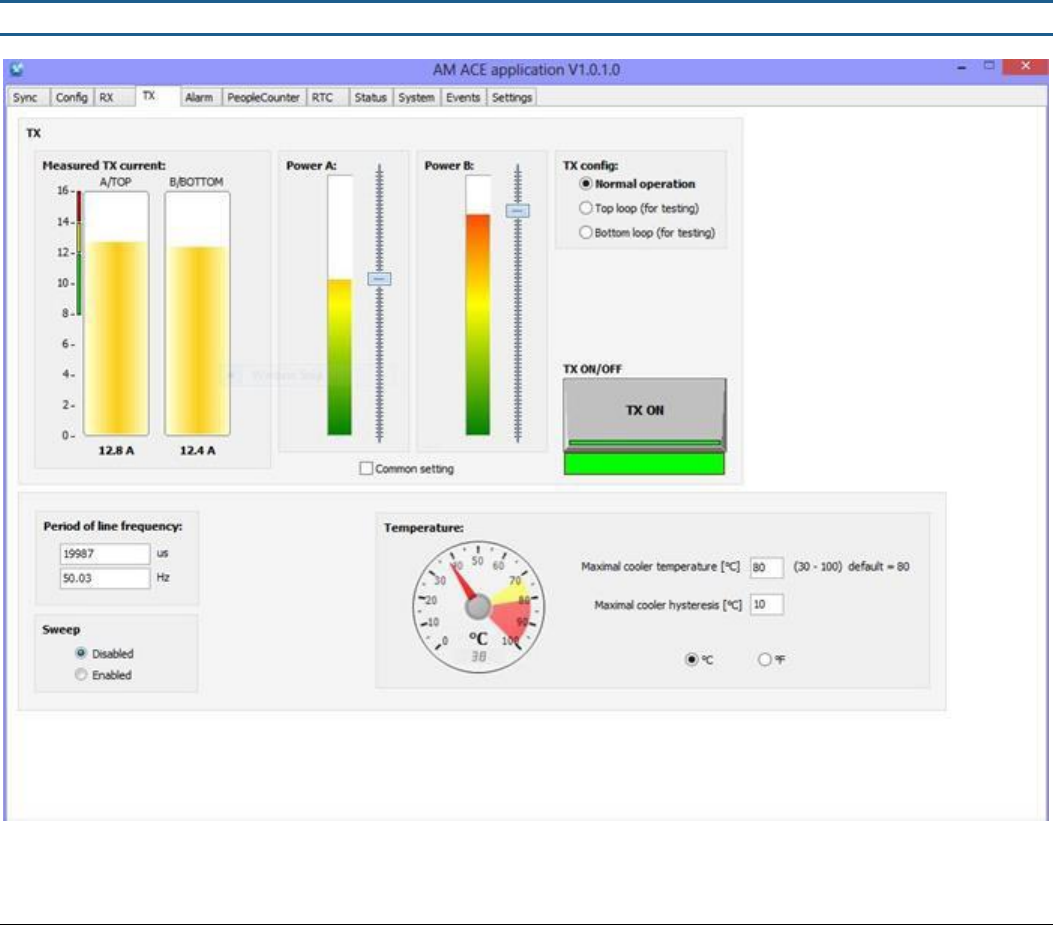The image size is (1053, 925).
Task: Click the TX ON button
Action: pyautogui.click(x=644, y=413)
